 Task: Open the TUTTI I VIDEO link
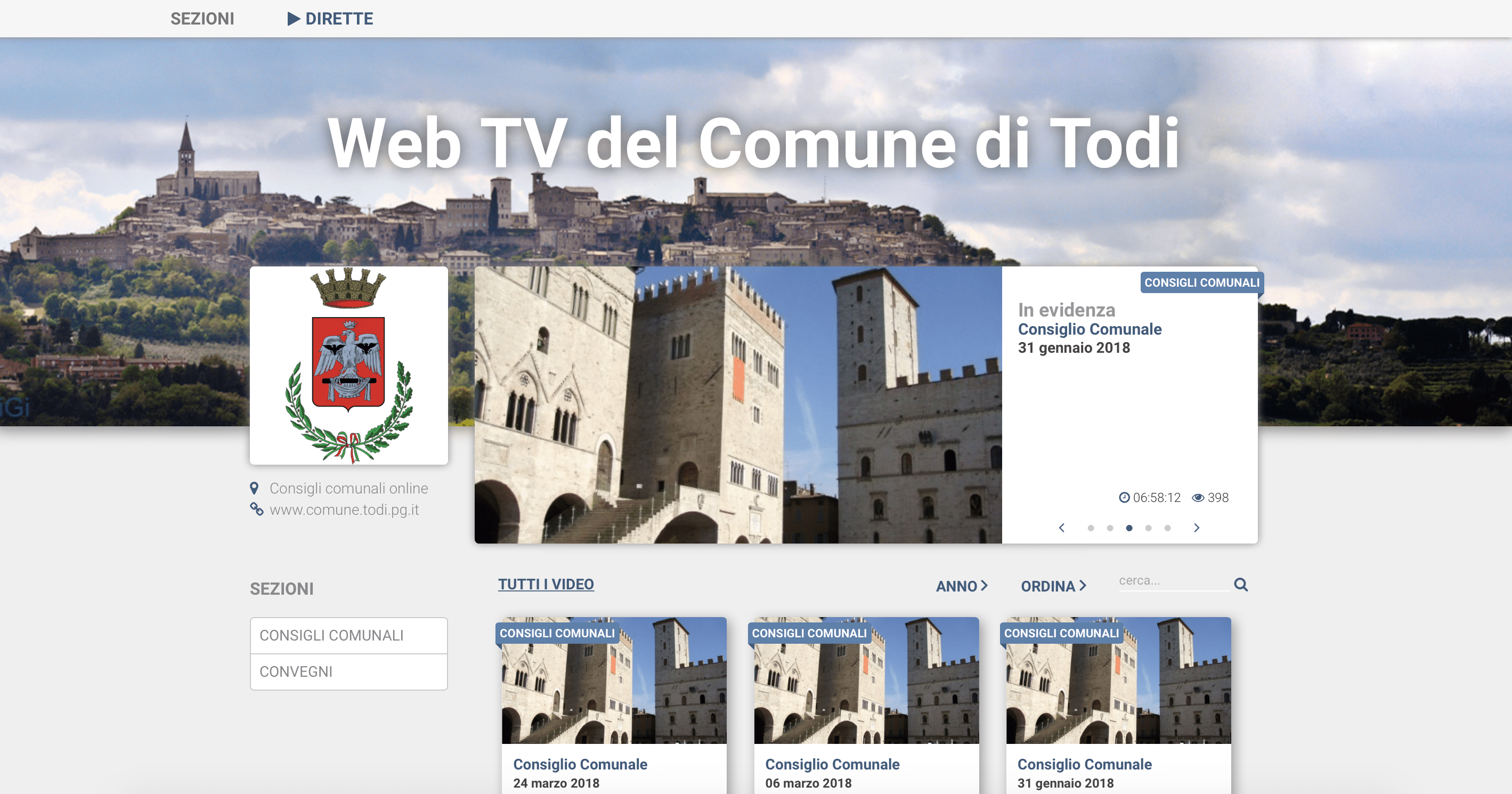(545, 584)
